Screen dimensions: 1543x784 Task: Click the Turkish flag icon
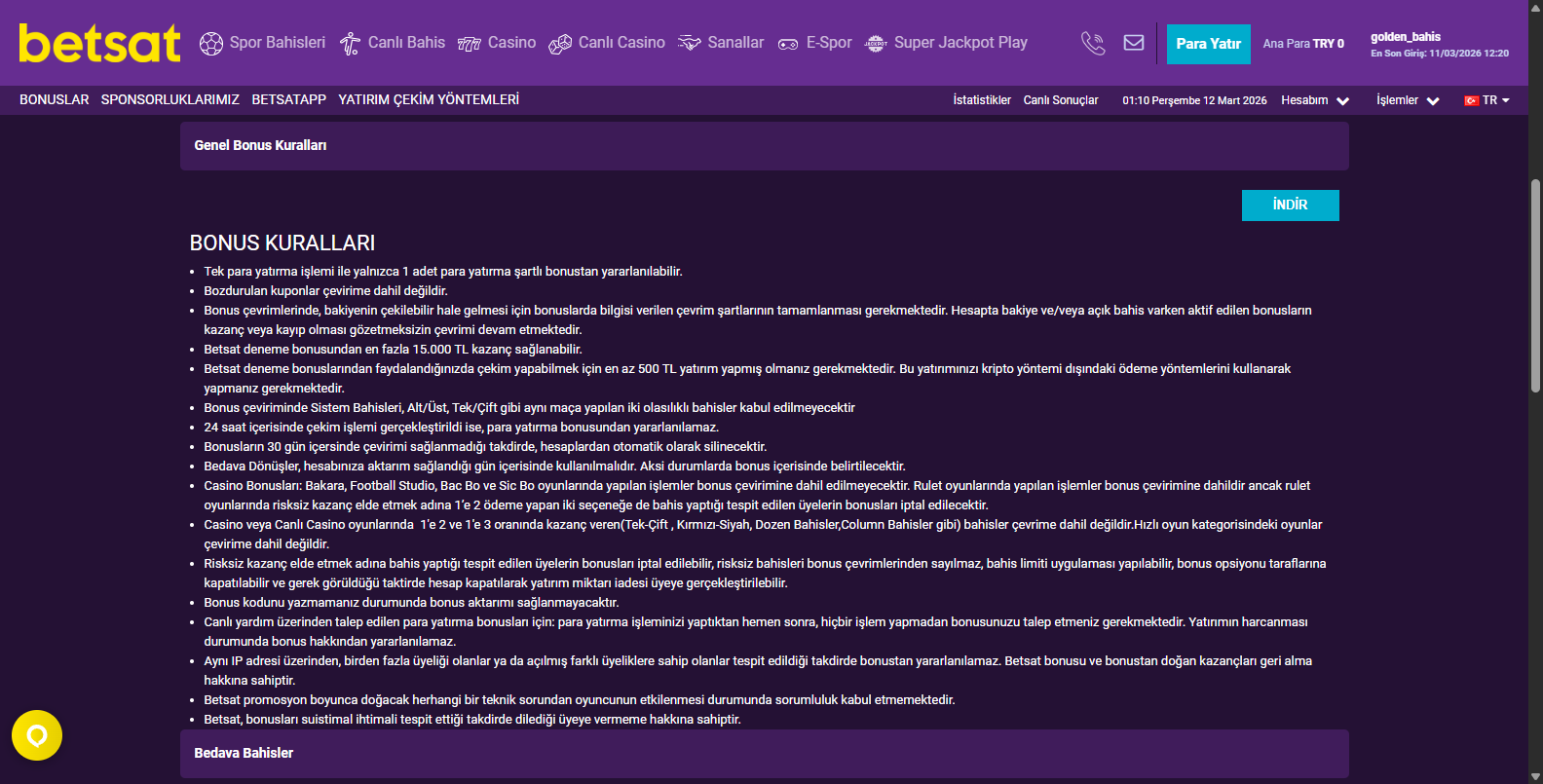tap(1472, 100)
